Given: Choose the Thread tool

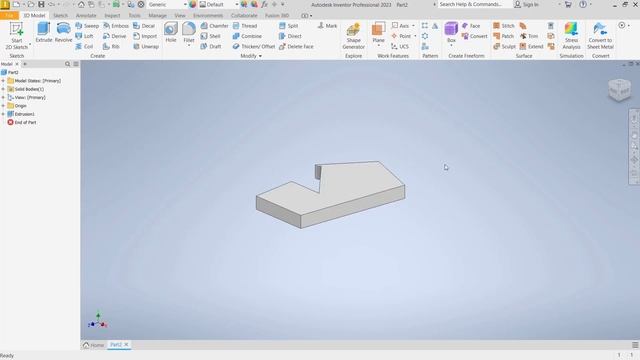Looking at the screenshot, I should 245,26.
